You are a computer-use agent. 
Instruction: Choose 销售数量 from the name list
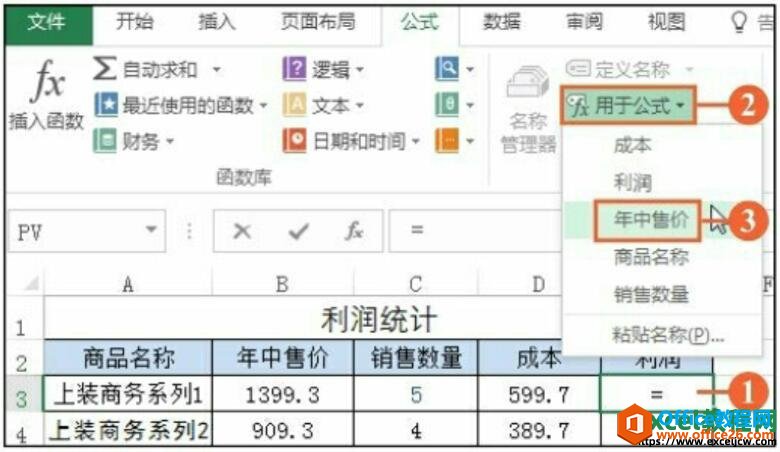662,295
